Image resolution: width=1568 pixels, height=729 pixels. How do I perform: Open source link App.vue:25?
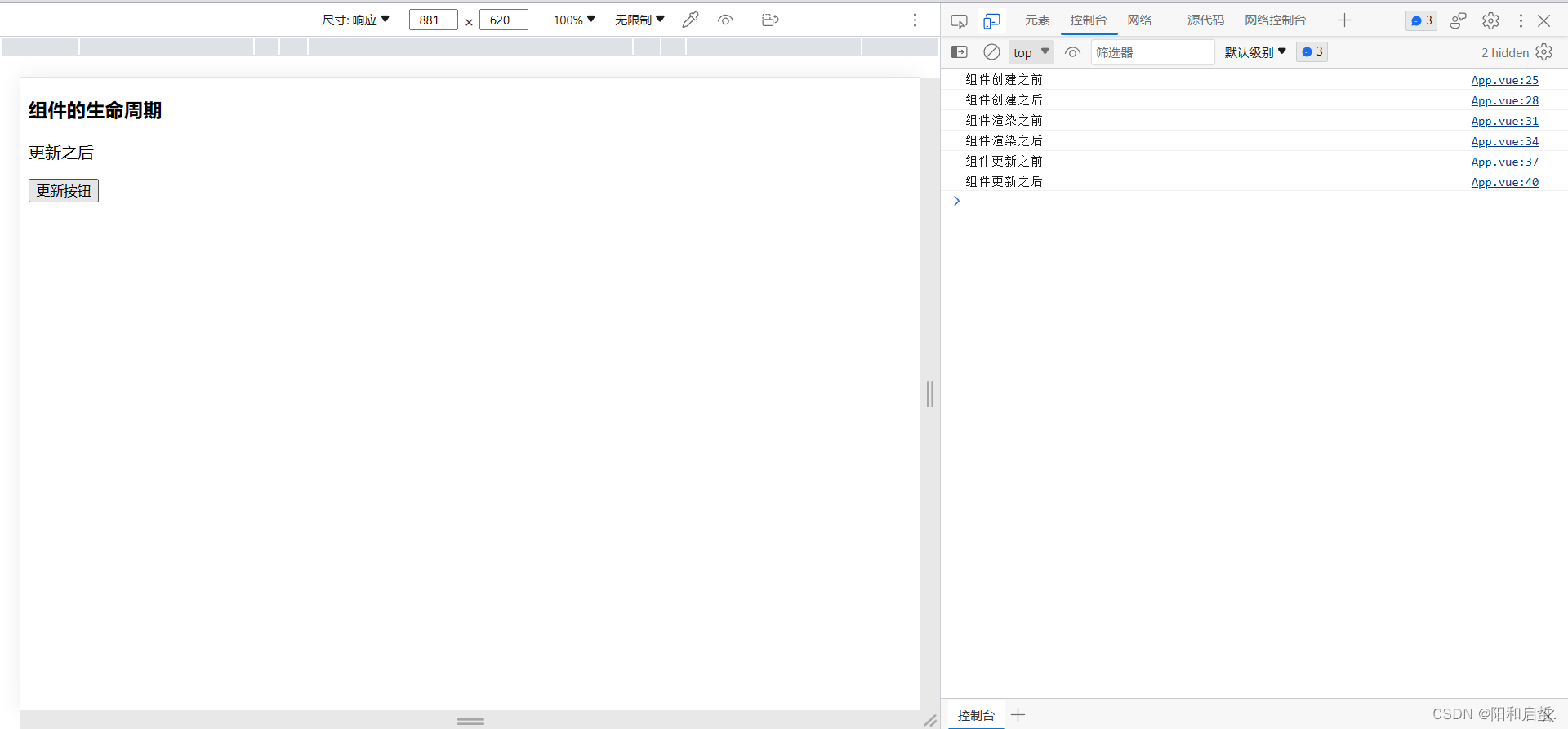(1504, 80)
